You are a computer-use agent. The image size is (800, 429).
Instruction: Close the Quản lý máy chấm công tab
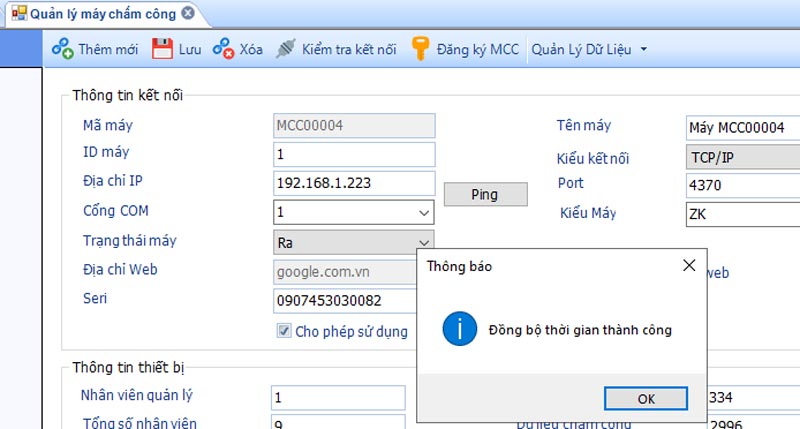188,13
